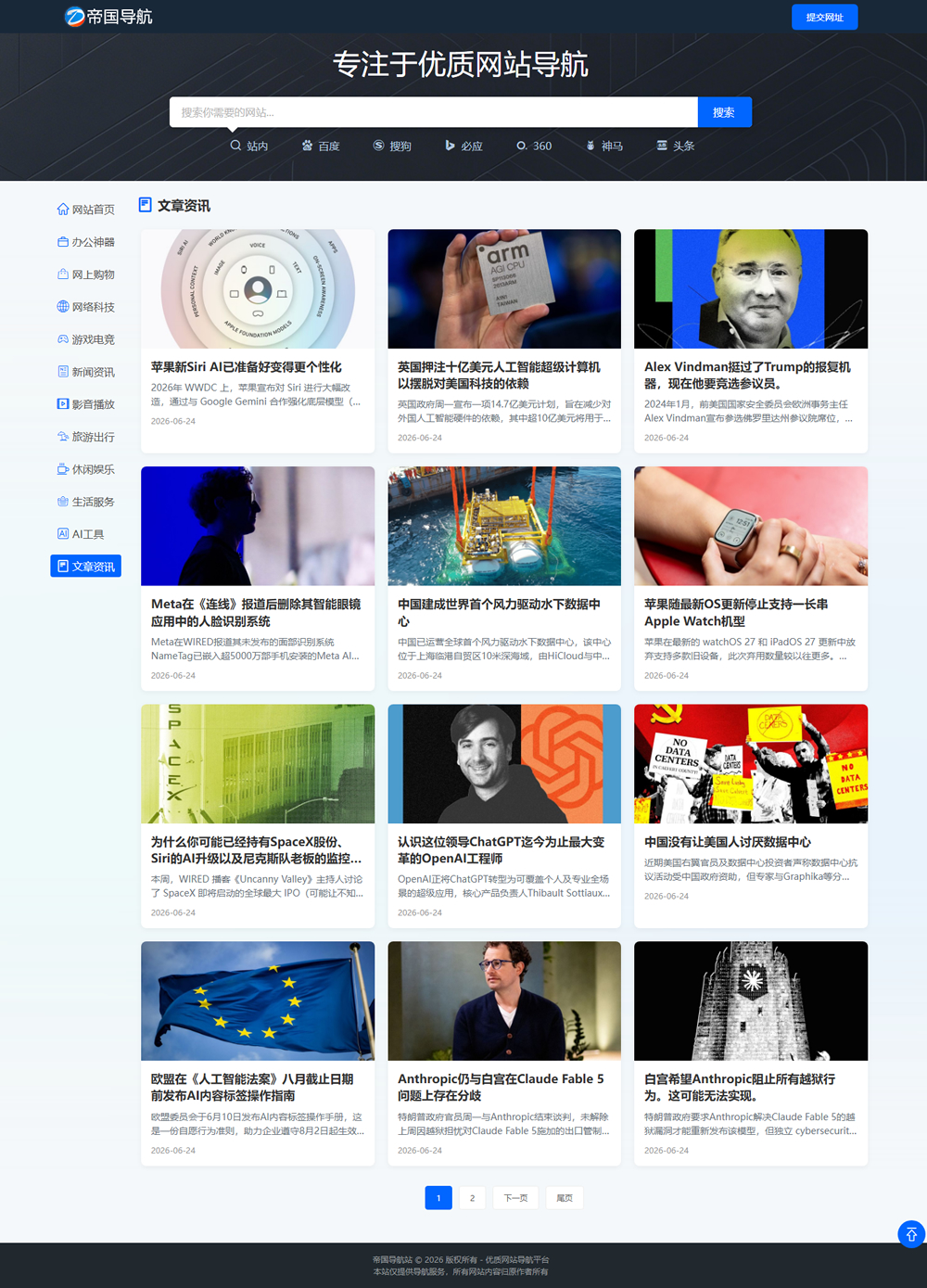927x1288 pixels.
Task: Click the 文章资讯 section heading icon
Action: click(x=146, y=205)
